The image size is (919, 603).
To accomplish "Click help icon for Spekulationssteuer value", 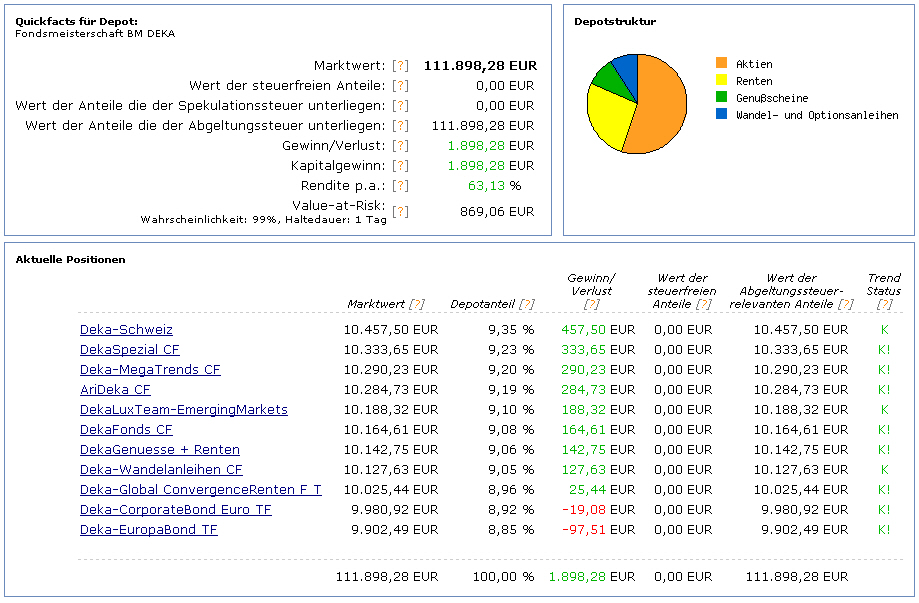I will click(x=400, y=106).
